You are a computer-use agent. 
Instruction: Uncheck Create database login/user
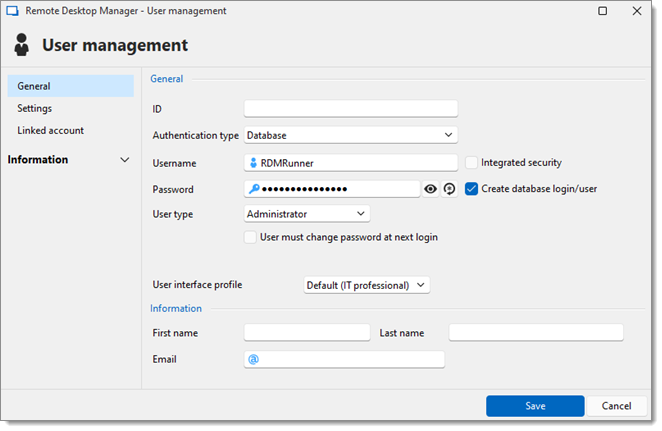[x=471, y=189]
